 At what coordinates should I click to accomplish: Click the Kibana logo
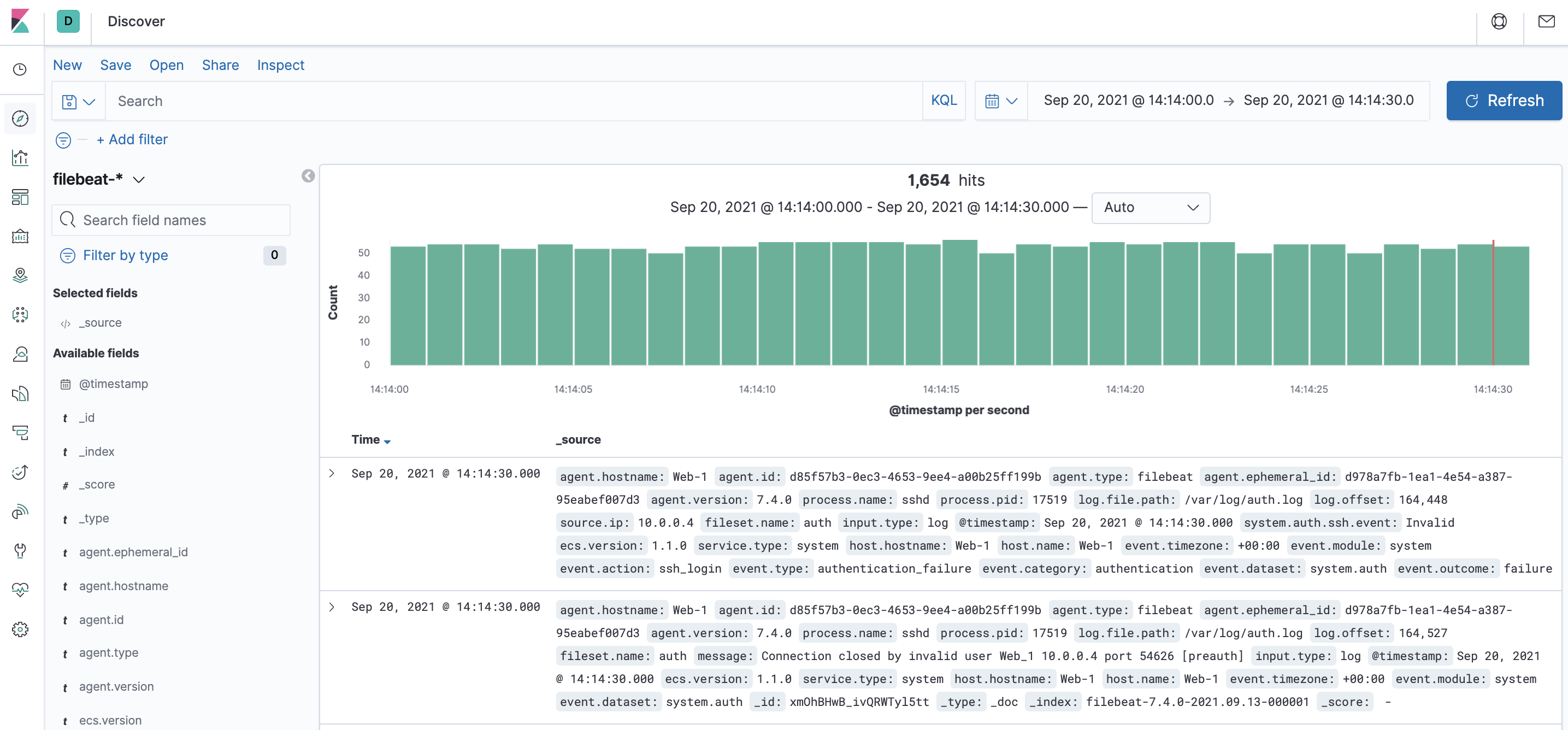tap(20, 21)
